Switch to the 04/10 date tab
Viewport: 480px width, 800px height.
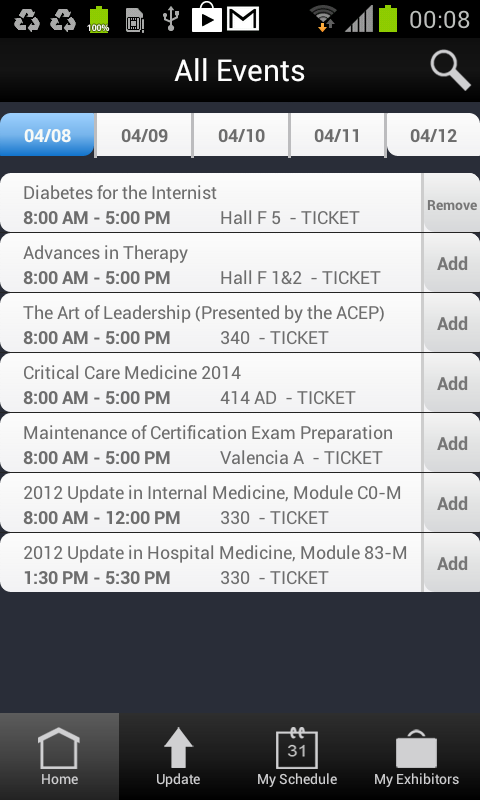coord(241,135)
